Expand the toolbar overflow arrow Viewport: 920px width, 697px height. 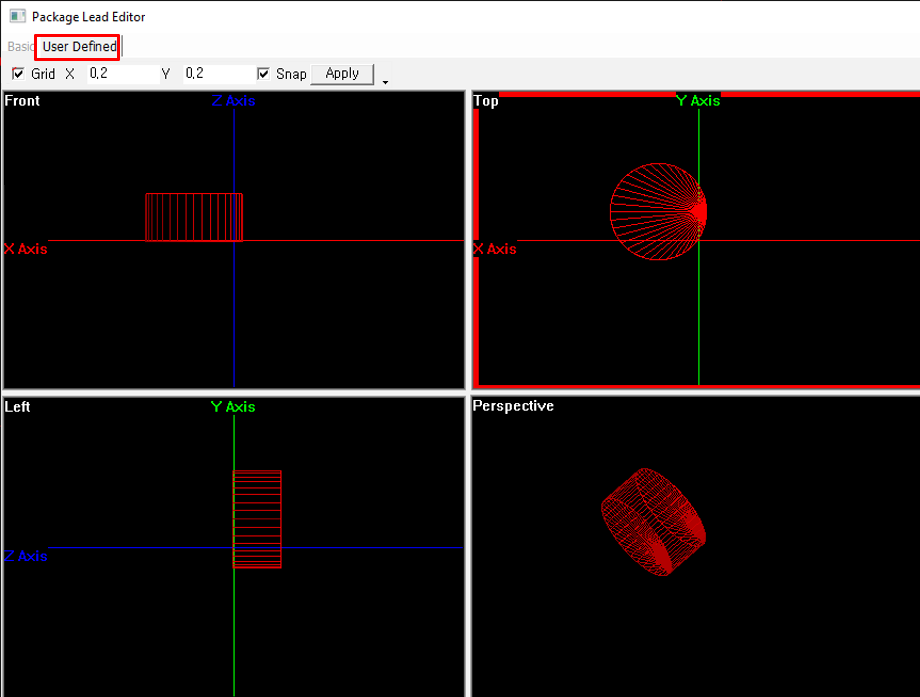pyautogui.click(x=385, y=81)
